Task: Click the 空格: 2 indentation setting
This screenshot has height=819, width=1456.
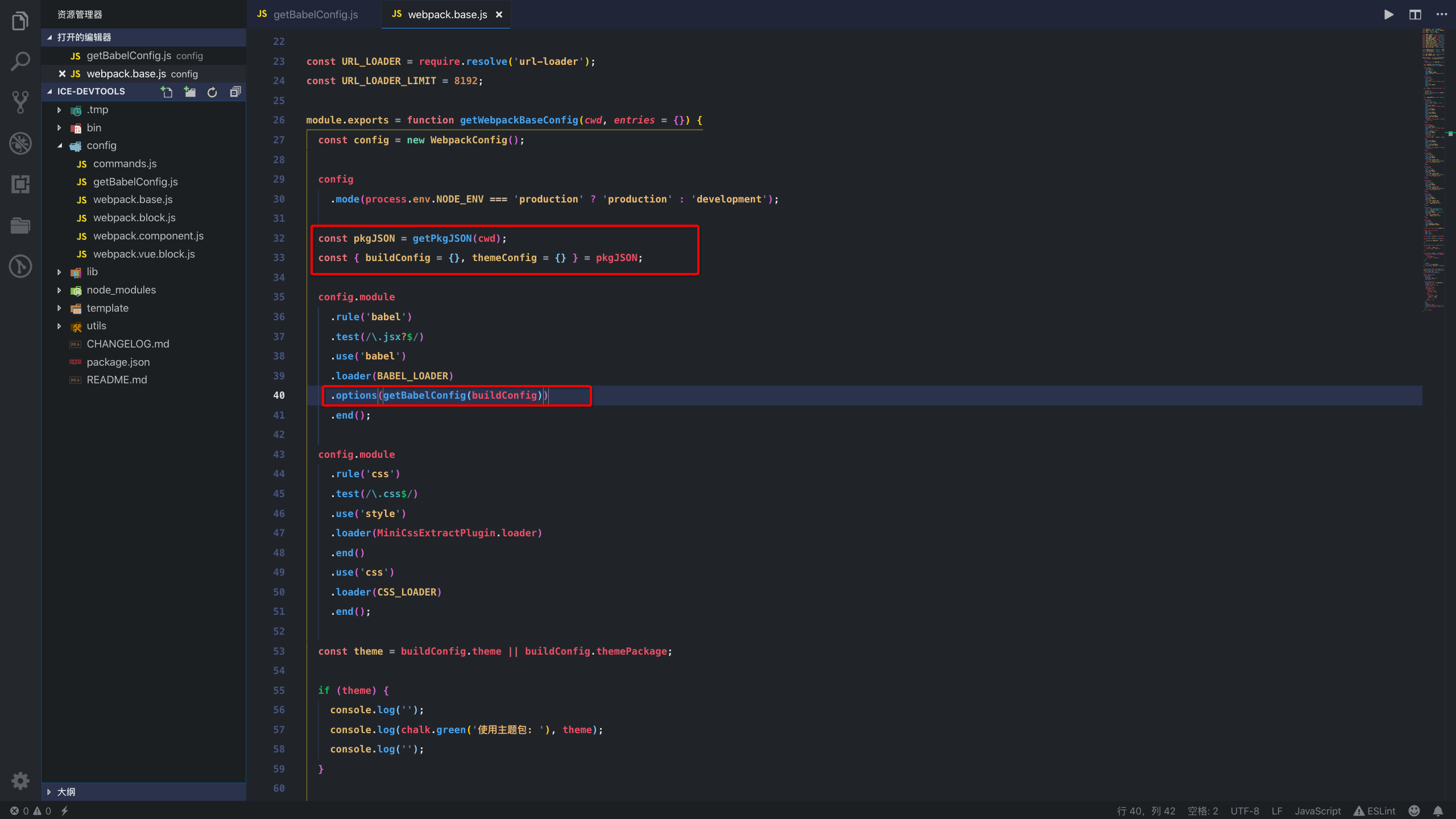Action: (1202, 810)
